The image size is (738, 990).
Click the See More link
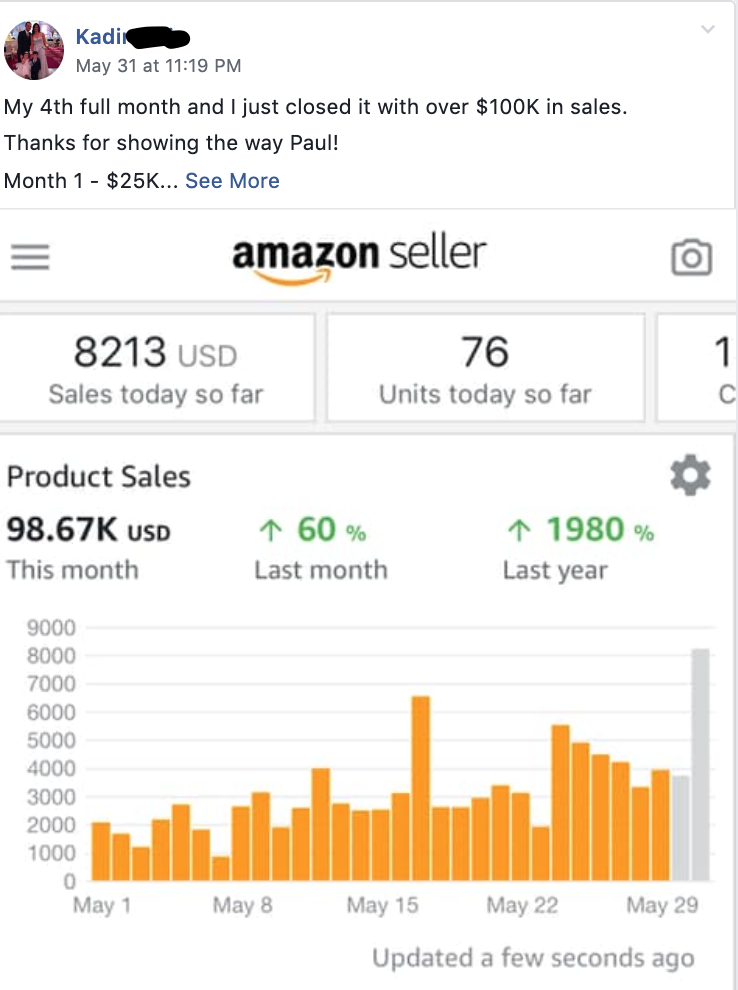232,181
